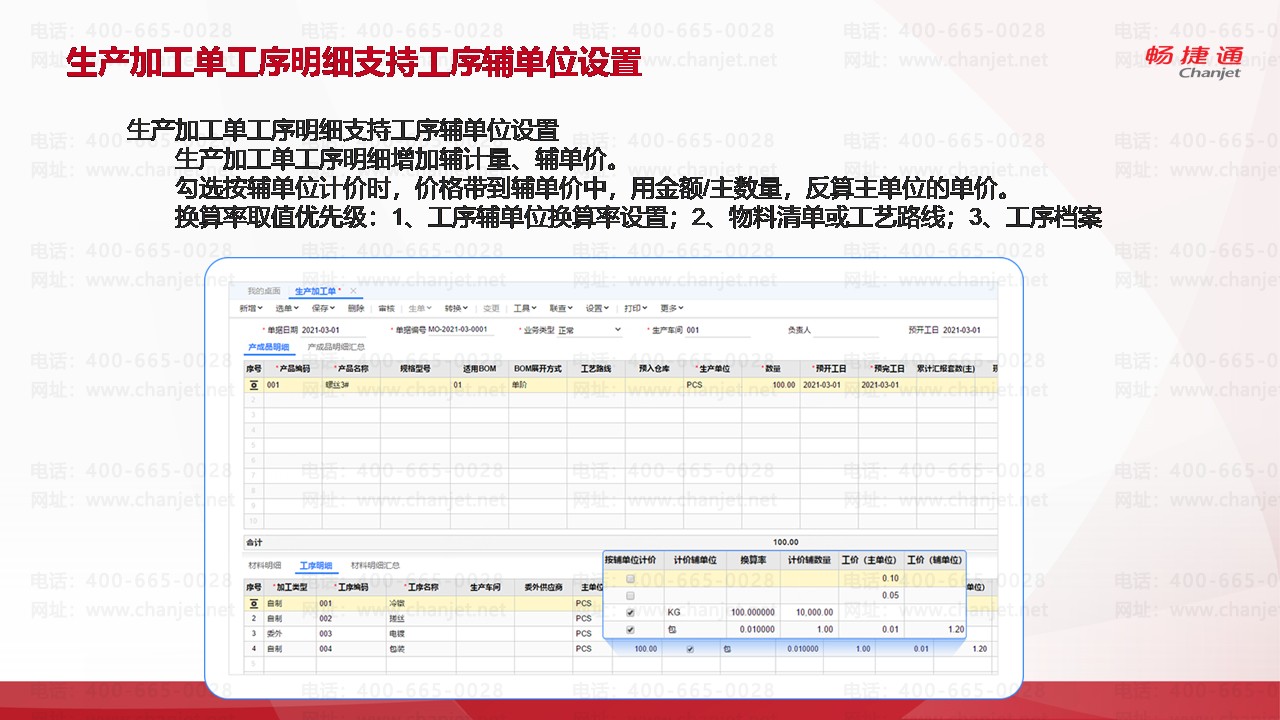Click the row menu icon beside 冷镦
Image resolution: width=1280 pixels, height=720 pixels.
[x=254, y=603]
